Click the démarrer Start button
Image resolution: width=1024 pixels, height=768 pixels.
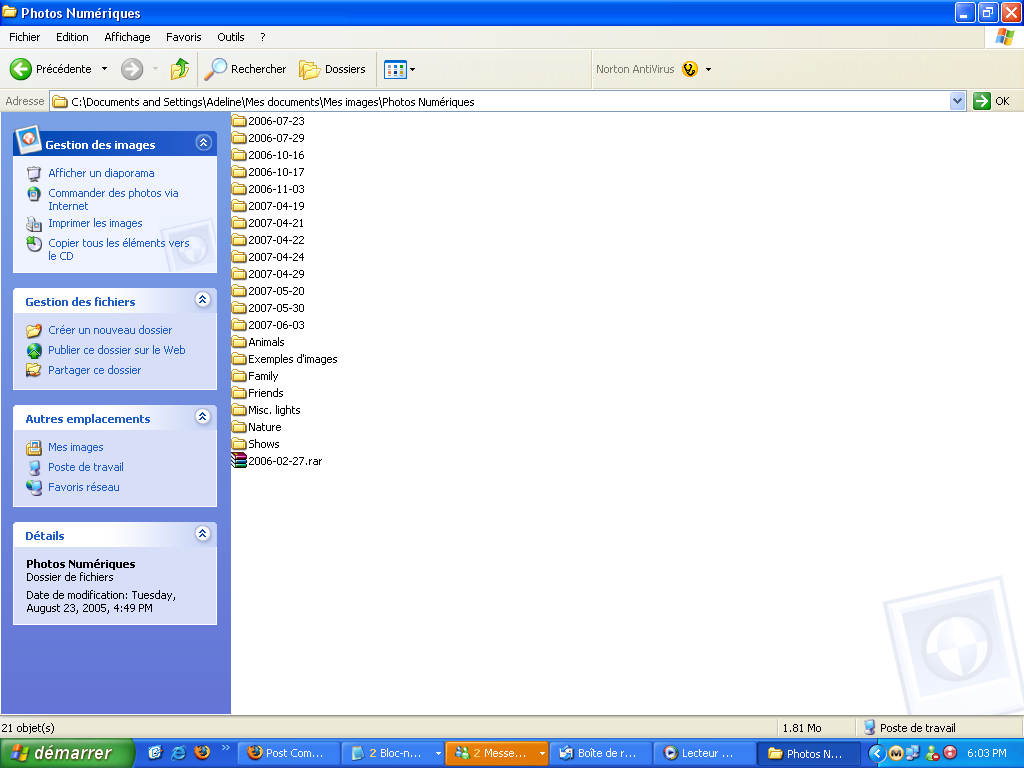click(66, 753)
